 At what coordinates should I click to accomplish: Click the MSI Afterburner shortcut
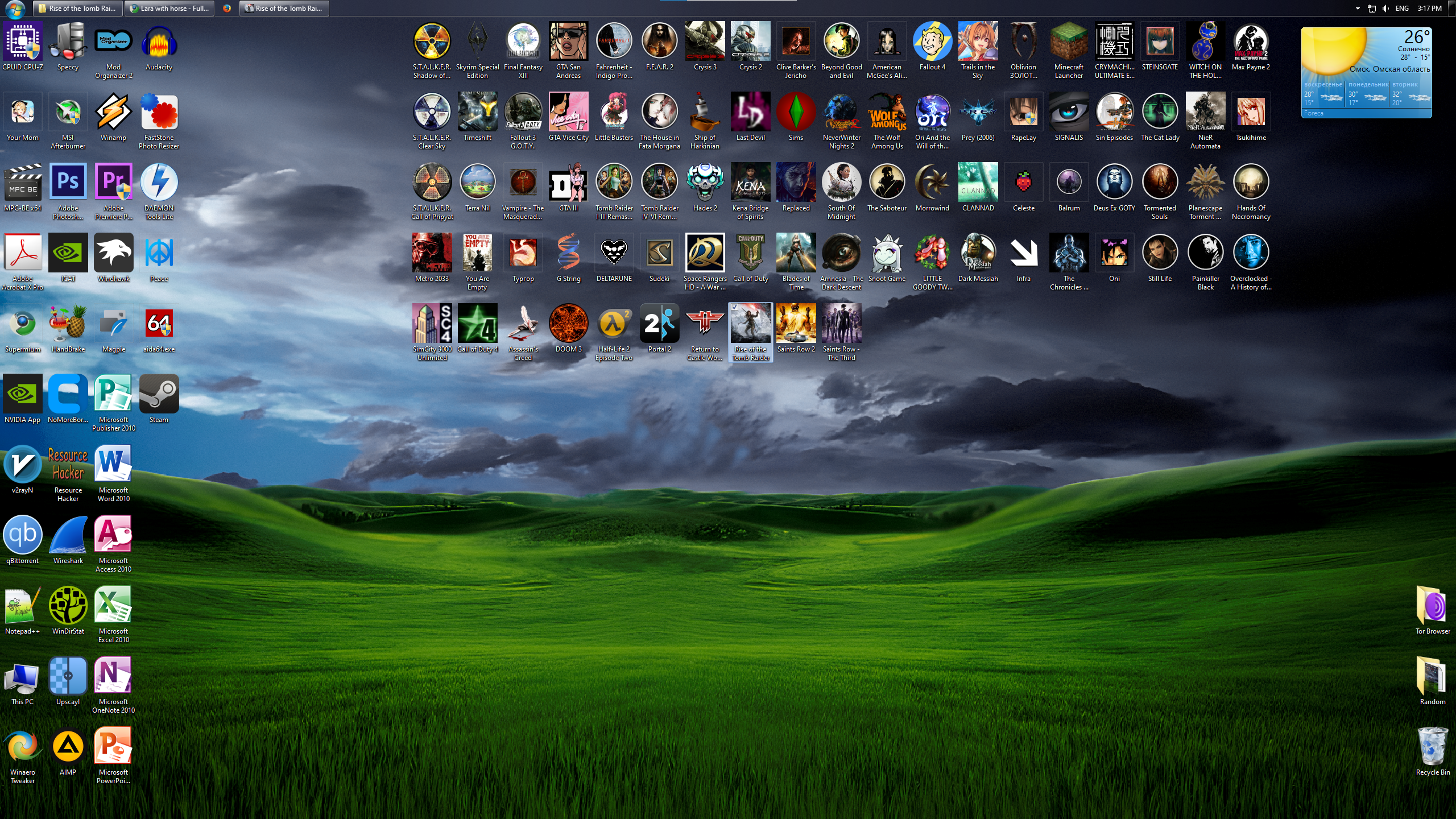[x=68, y=111]
